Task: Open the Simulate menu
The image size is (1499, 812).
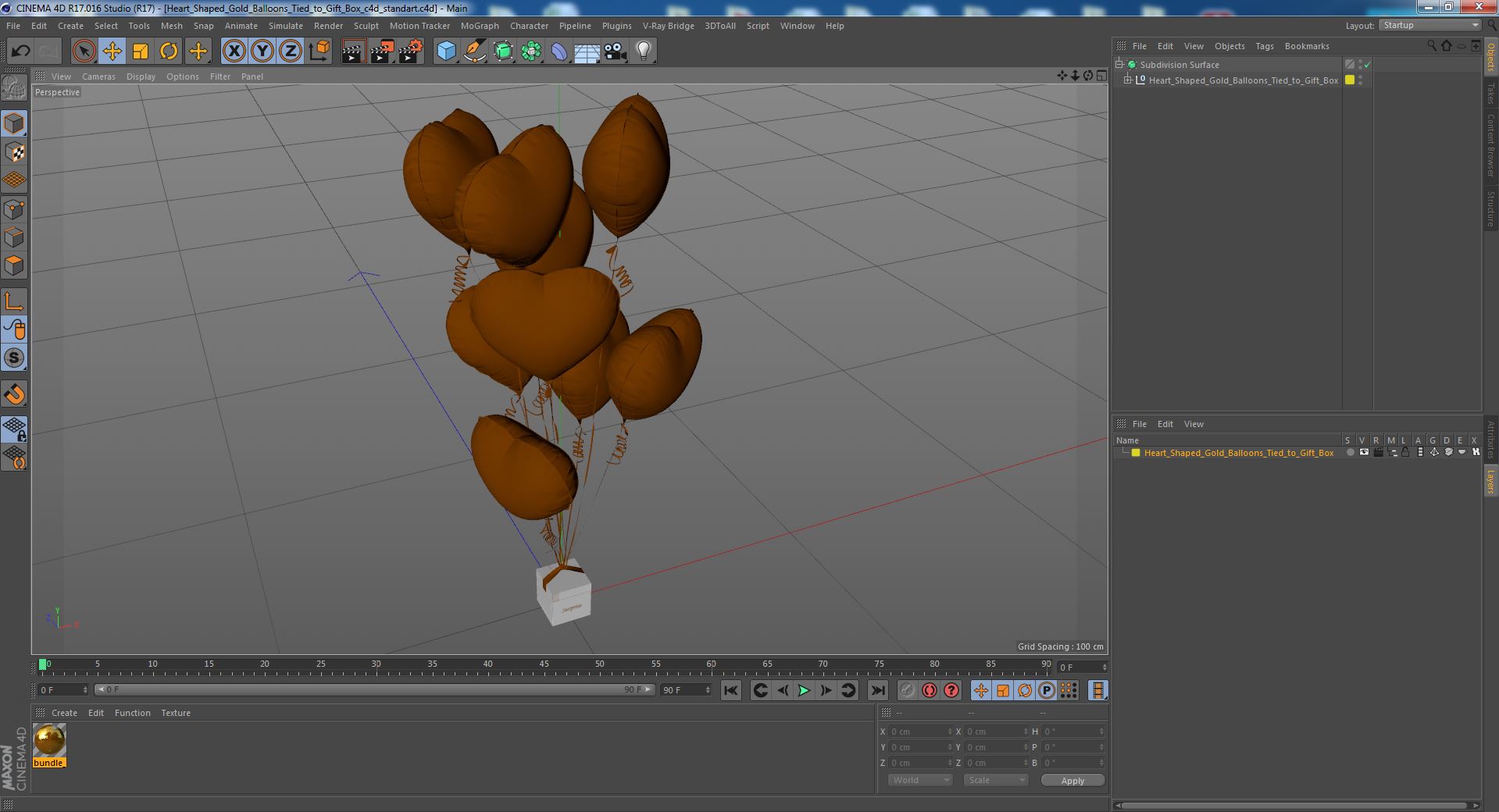Action: pyautogui.click(x=285, y=26)
